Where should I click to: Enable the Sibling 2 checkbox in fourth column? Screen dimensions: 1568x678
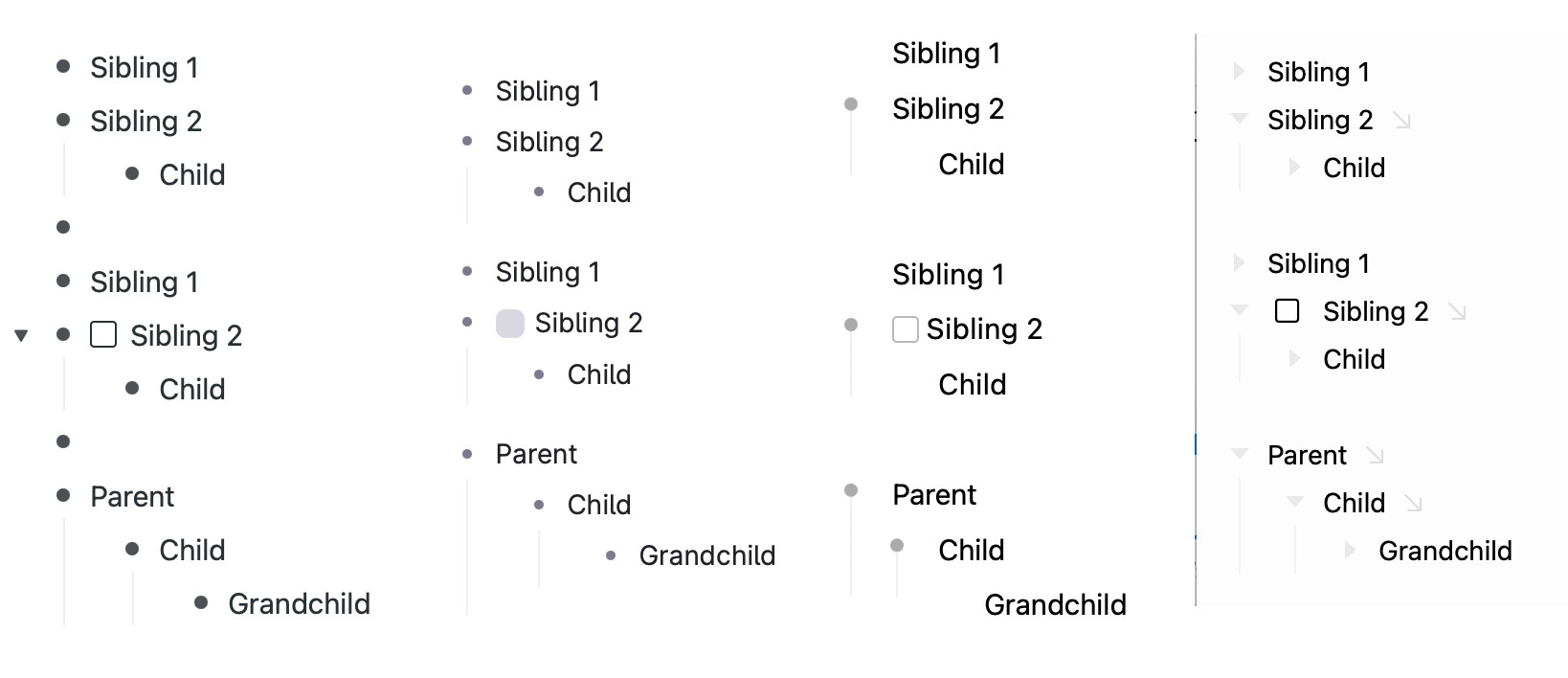(x=1288, y=311)
